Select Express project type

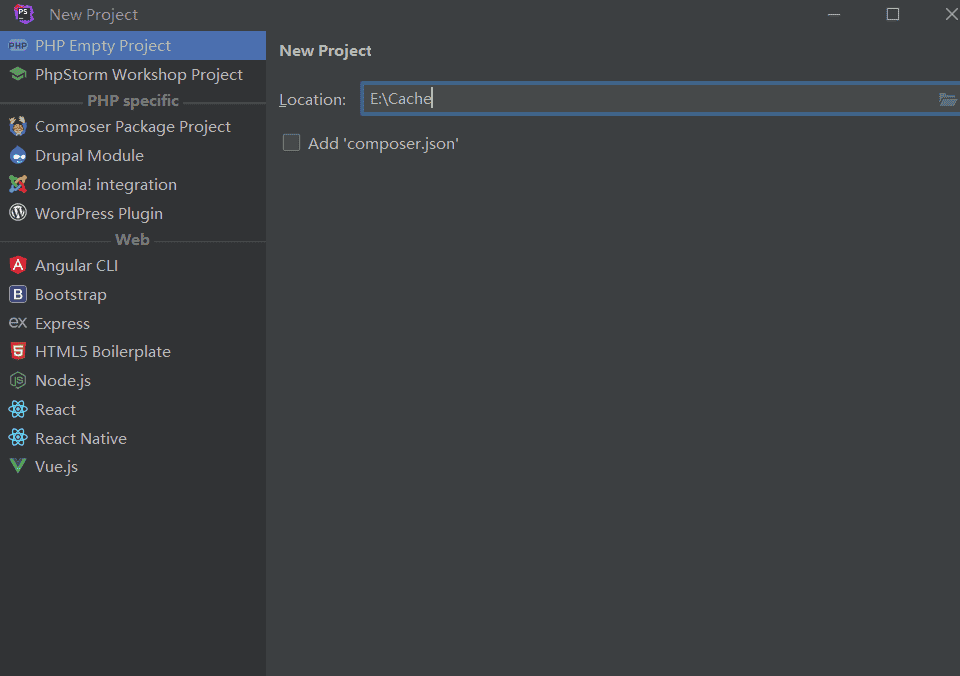(62, 323)
